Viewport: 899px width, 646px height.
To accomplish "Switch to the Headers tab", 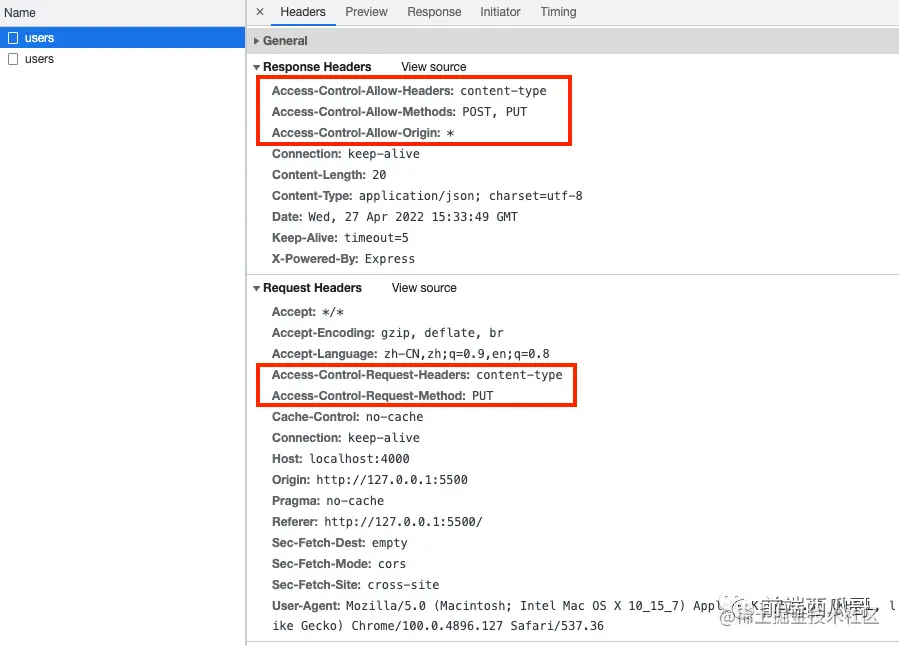I will (303, 12).
